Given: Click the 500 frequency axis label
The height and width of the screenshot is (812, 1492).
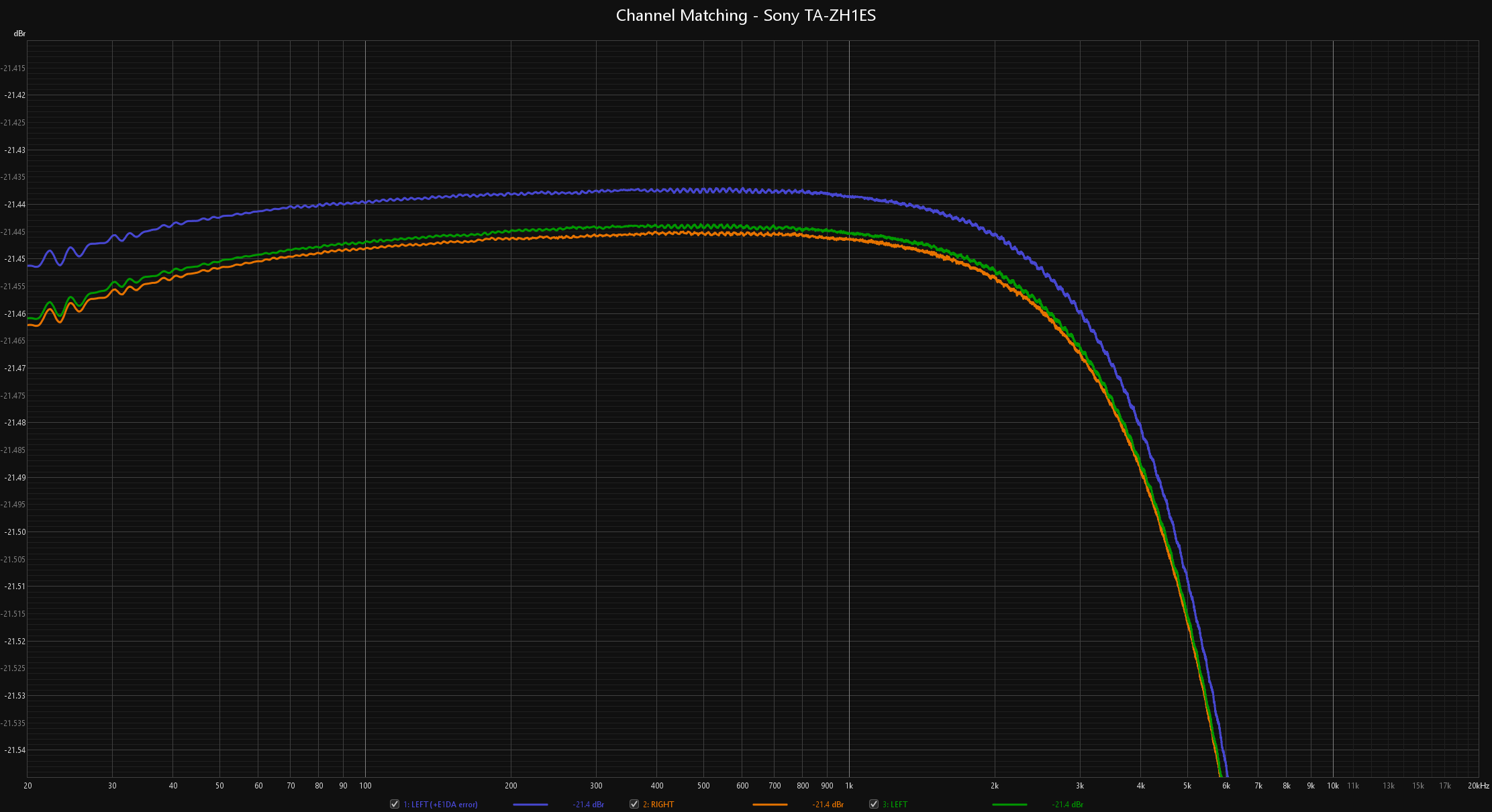Looking at the screenshot, I should 703,786.
